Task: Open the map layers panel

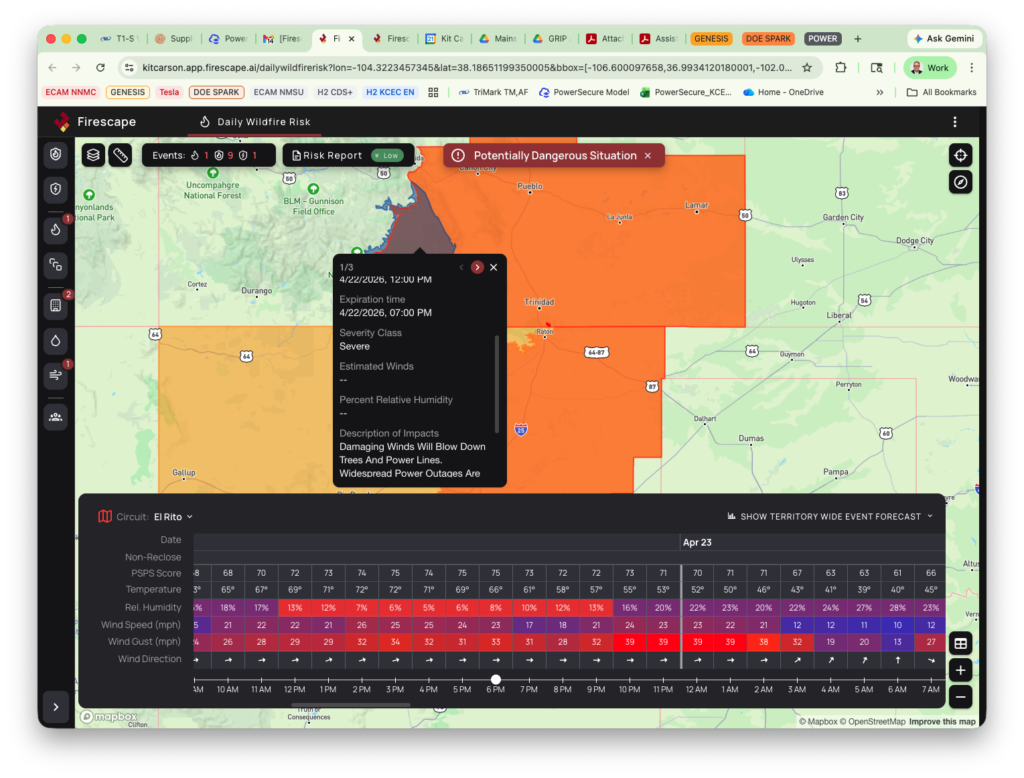Action: 93,155
